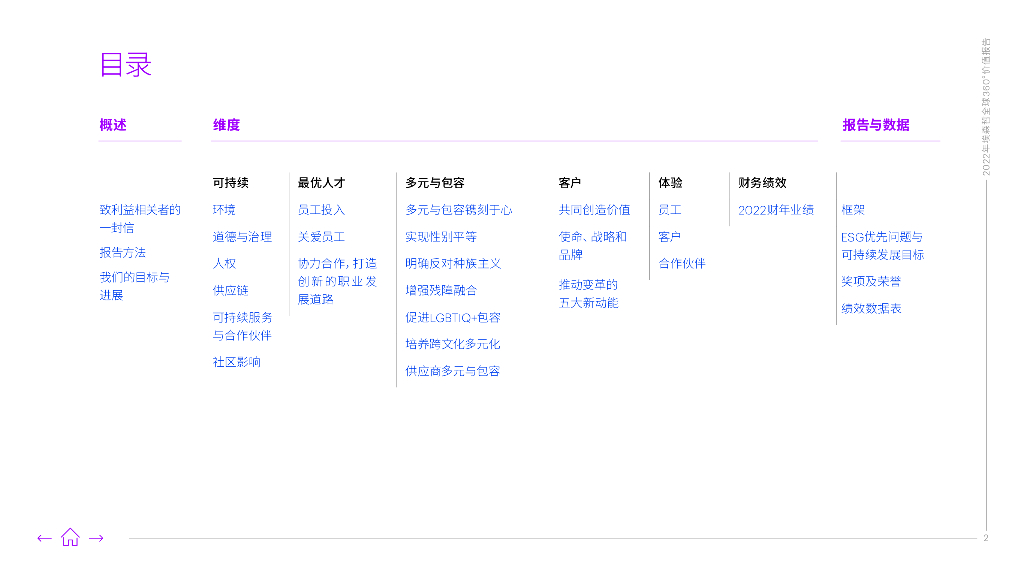This screenshot has width=1024, height=576.
Task: Select the 体验 column heading
Action: pyautogui.click(x=670, y=183)
